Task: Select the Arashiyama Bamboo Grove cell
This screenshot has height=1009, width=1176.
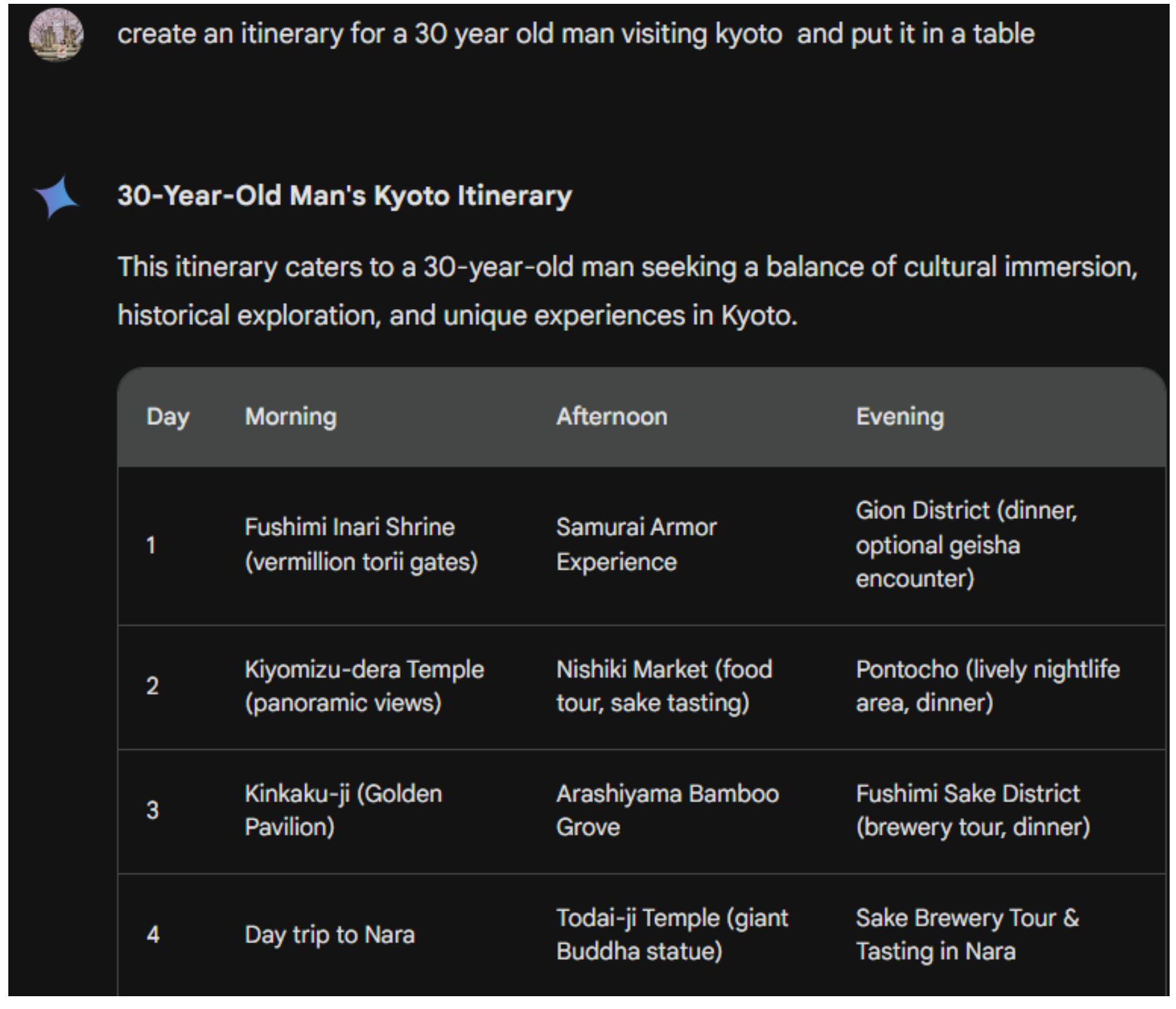Action: (667, 810)
